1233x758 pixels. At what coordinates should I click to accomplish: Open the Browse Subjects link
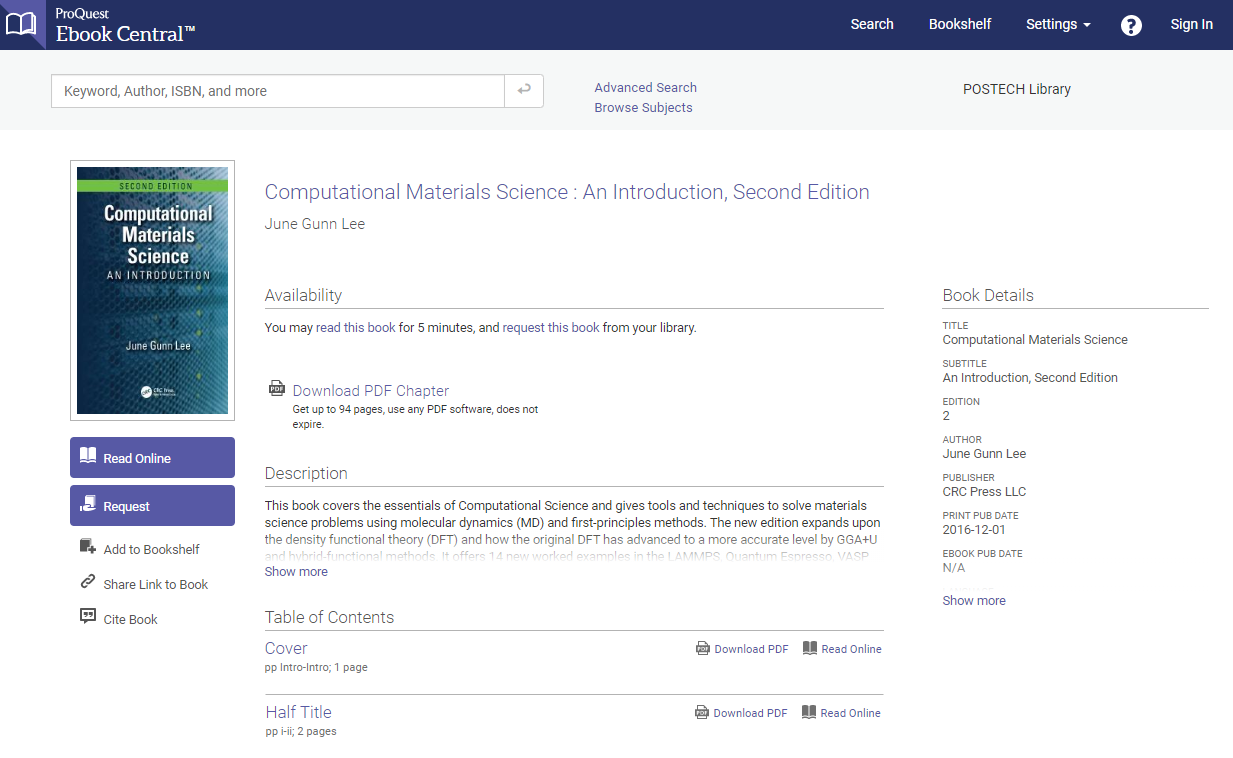pos(643,107)
